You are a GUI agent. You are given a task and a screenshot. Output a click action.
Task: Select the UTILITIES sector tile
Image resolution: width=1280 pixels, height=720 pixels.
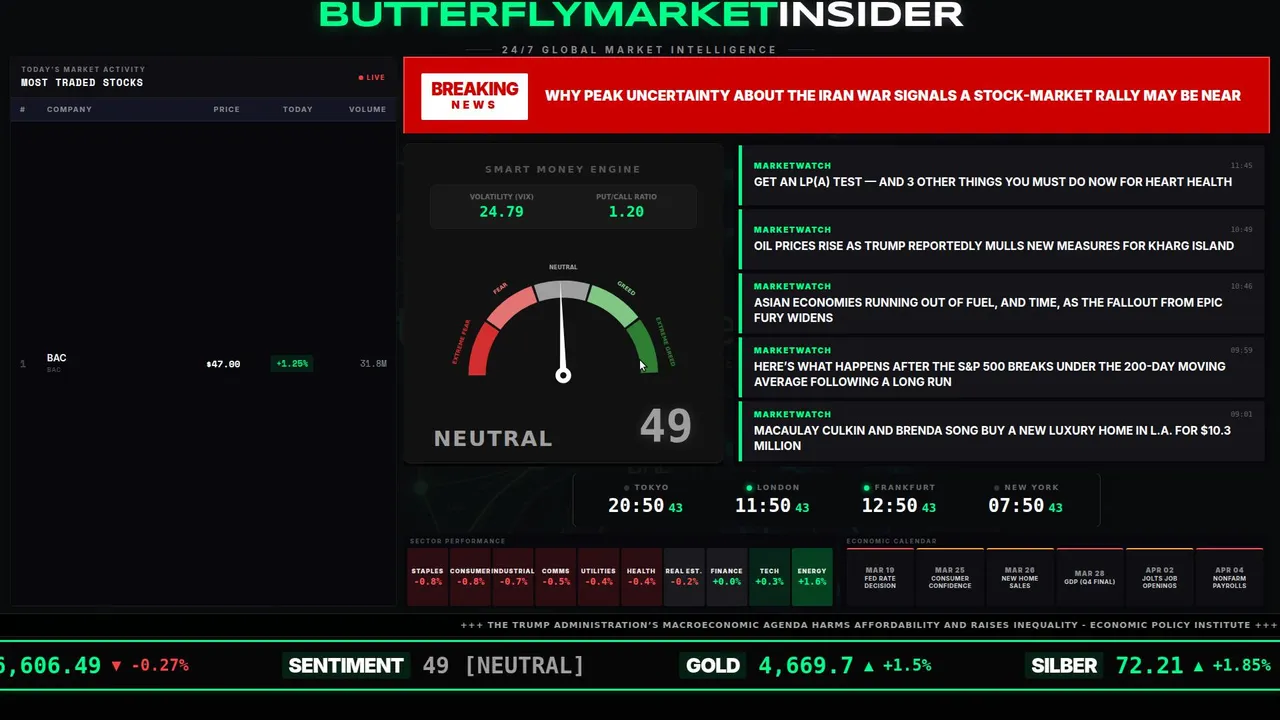pyautogui.click(x=599, y=576)
